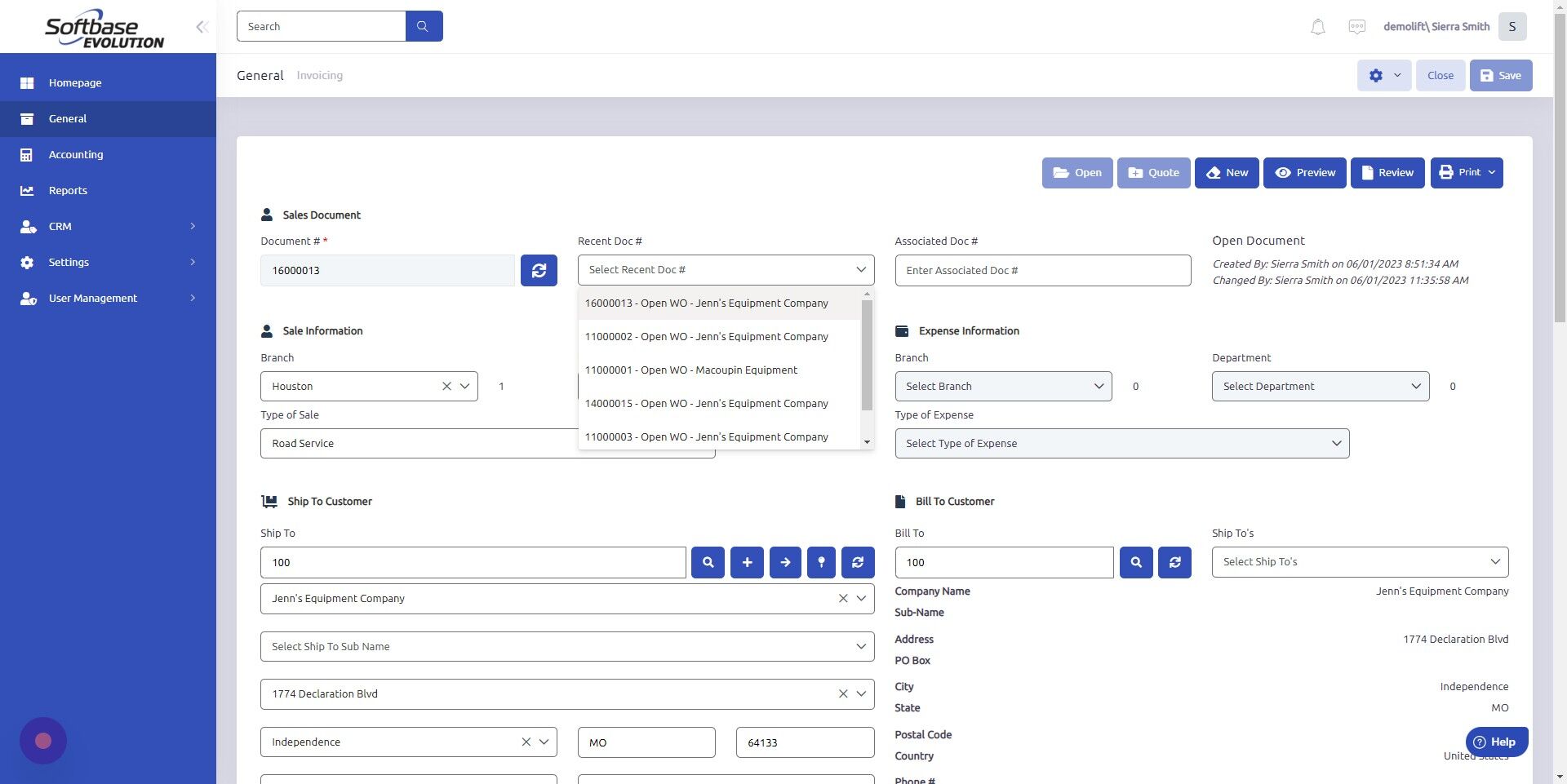Screen dimensions: 1567x784
Task: Open notifications from the bell icon
Action: (x=1316, y=26)
